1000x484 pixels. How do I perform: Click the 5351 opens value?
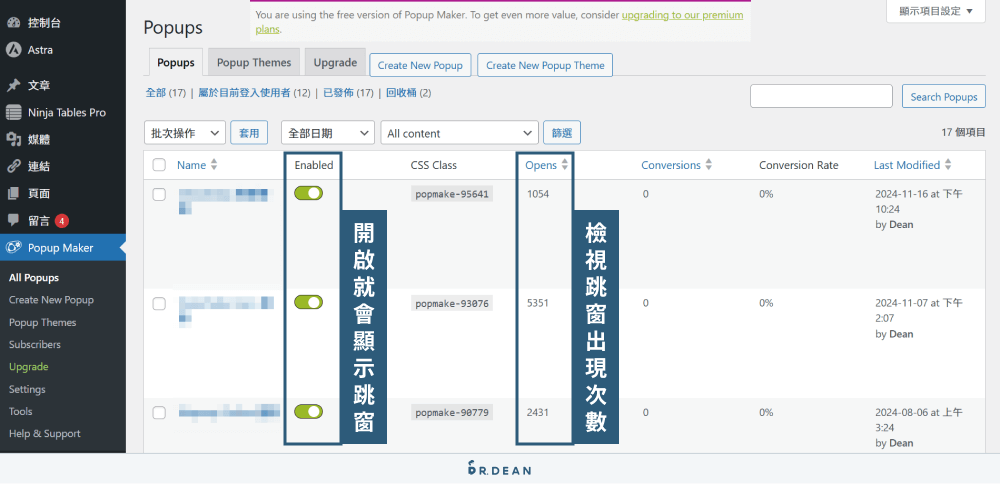538,304
